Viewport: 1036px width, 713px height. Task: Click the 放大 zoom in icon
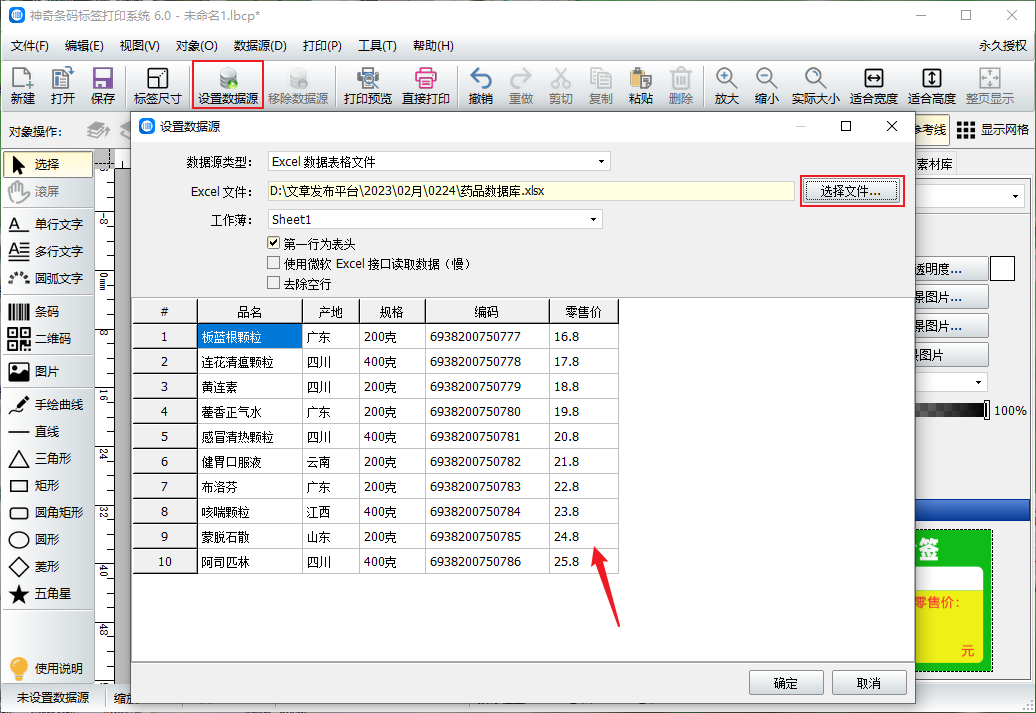click(726, 86)
